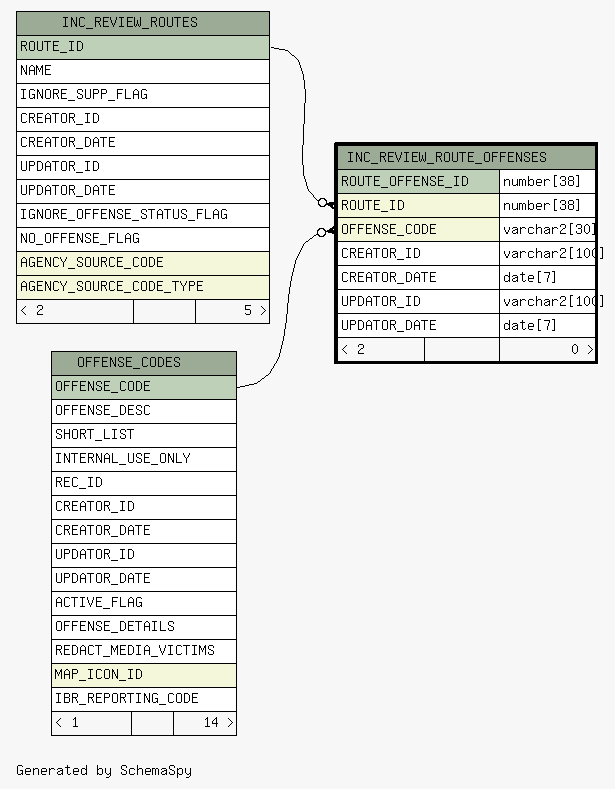Screen dimensions: 615x789
Task: Click the '< 2' parents count in INC_REVIEW_ROUTE_OFFENSES
Action: pyautogui.click(x=381, y=350)
